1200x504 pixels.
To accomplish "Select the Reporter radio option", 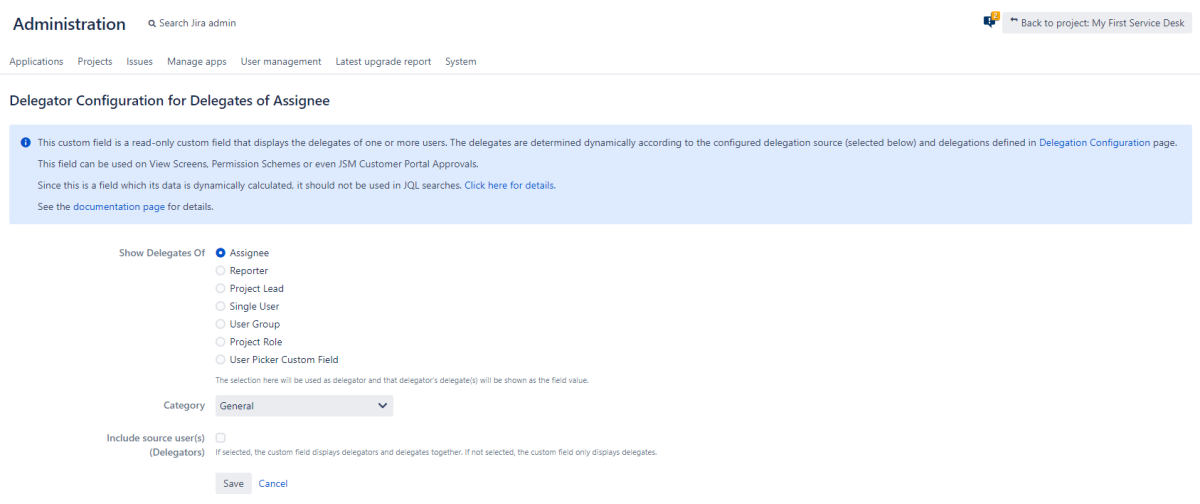I will coord(221,271).
